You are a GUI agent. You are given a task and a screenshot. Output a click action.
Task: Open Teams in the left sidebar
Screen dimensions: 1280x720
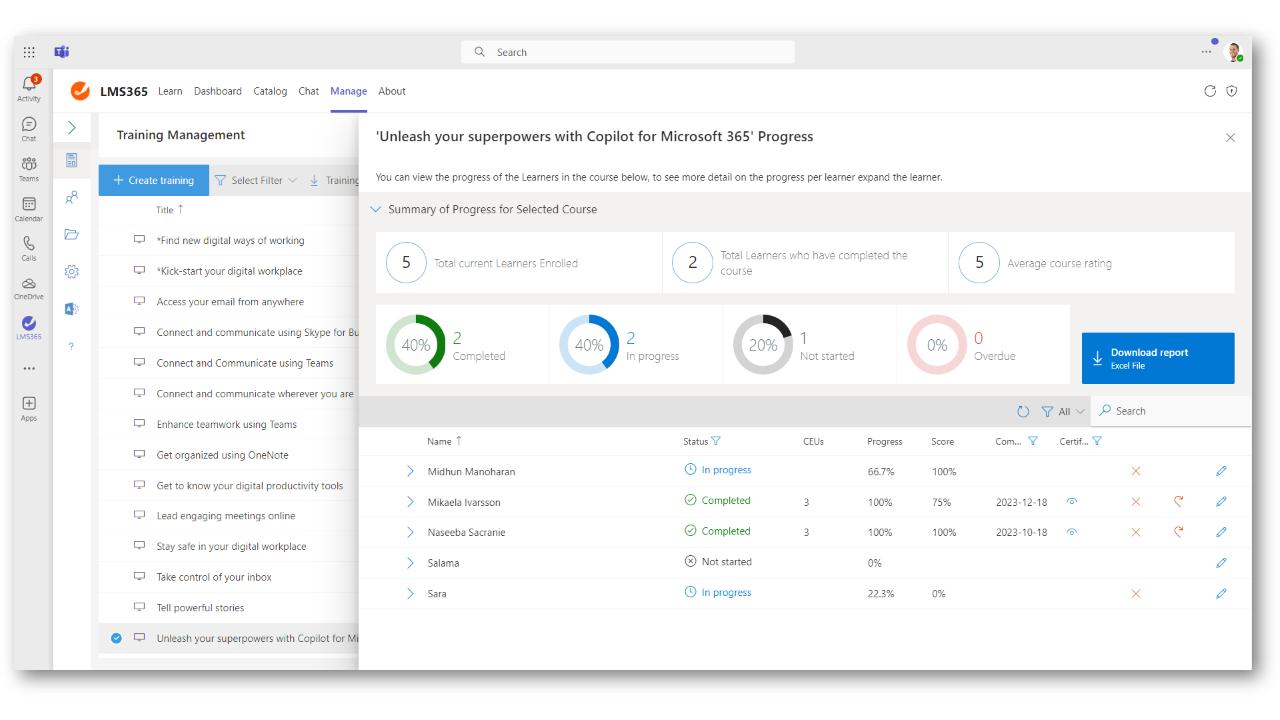29,168
